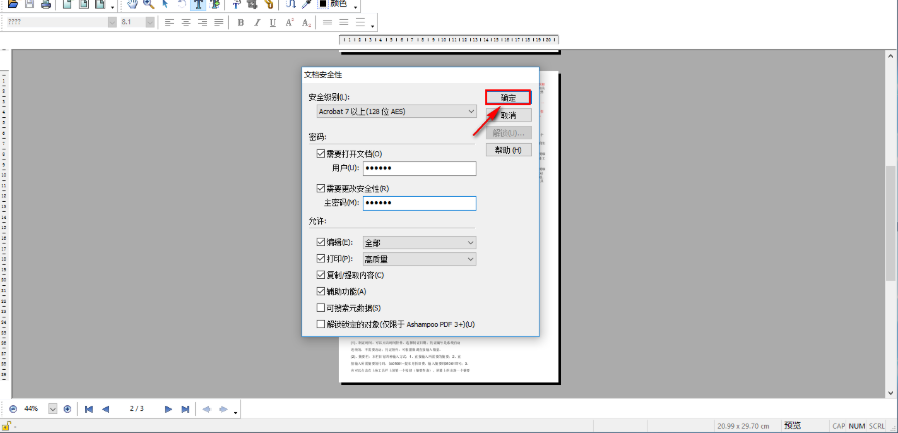Toggle the 打印 permission checkbox
The width and height of the screenshot is (898, 433).
click(x=321, y=259)
